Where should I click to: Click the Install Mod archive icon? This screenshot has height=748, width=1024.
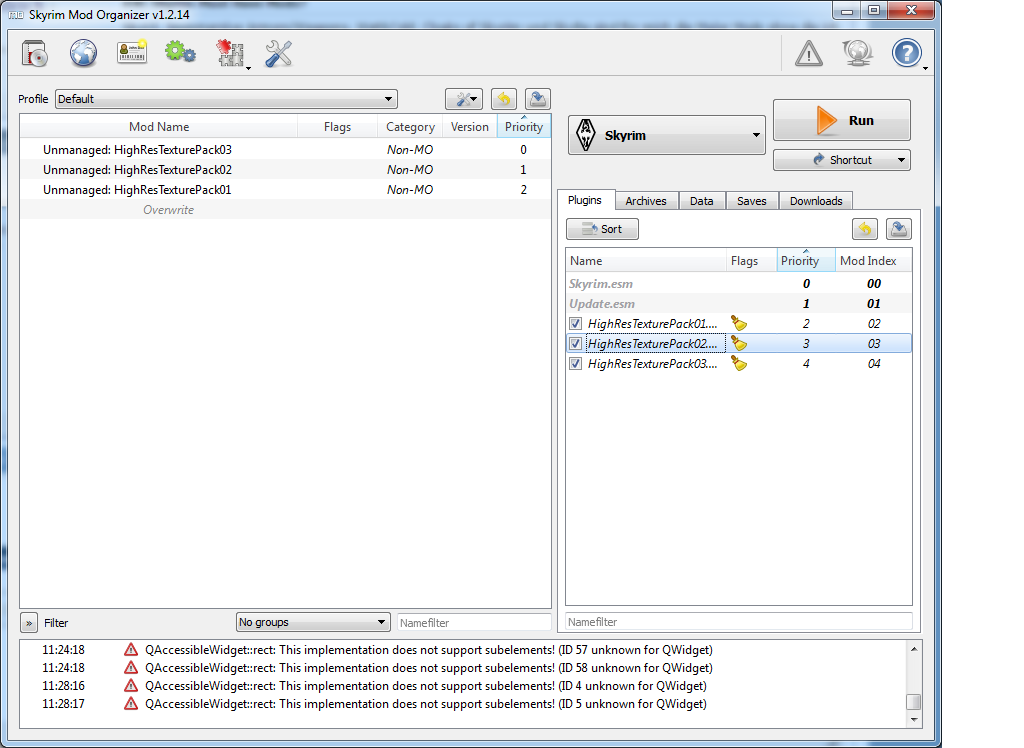tap(35, 54)
